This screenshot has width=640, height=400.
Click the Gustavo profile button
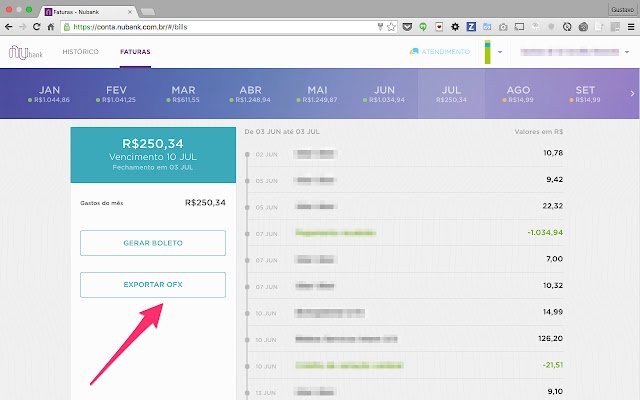pyautogui.click(x=622, y=9)
